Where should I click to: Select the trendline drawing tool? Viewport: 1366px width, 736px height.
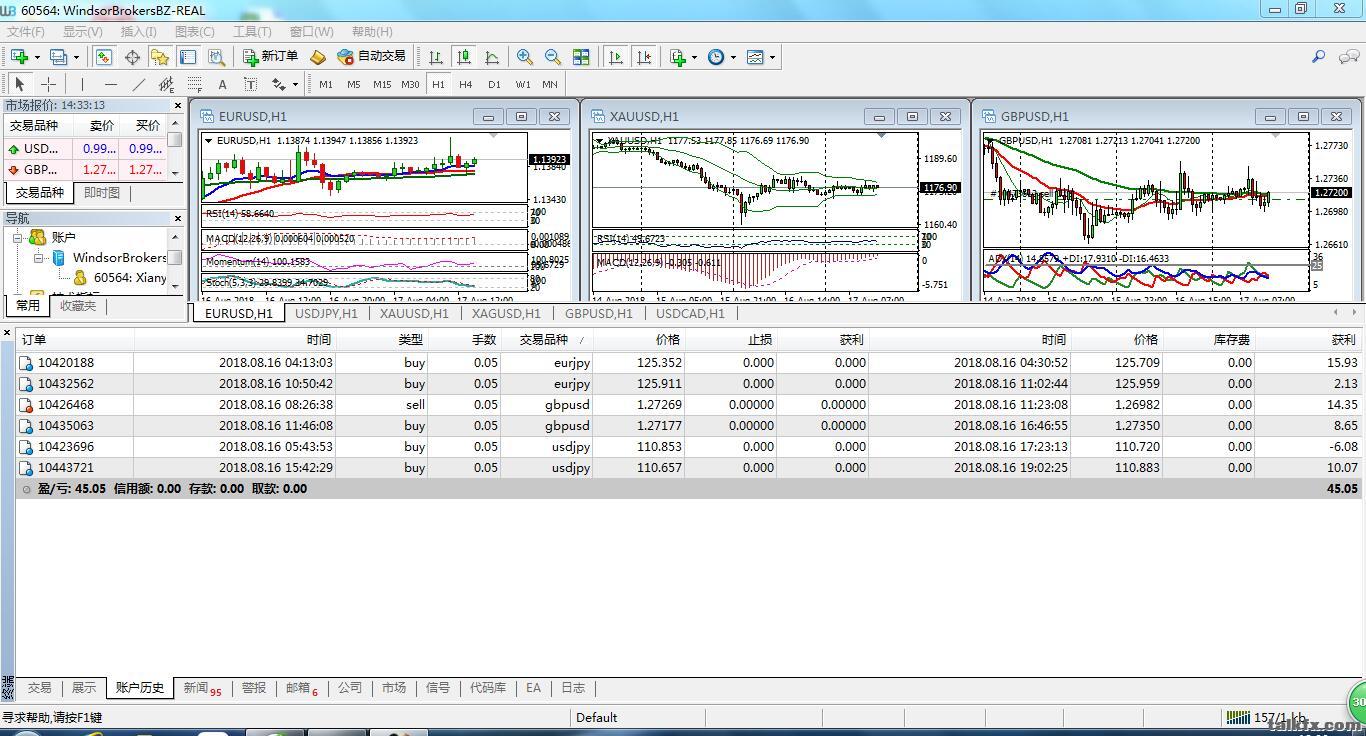[x=138, y=84]
